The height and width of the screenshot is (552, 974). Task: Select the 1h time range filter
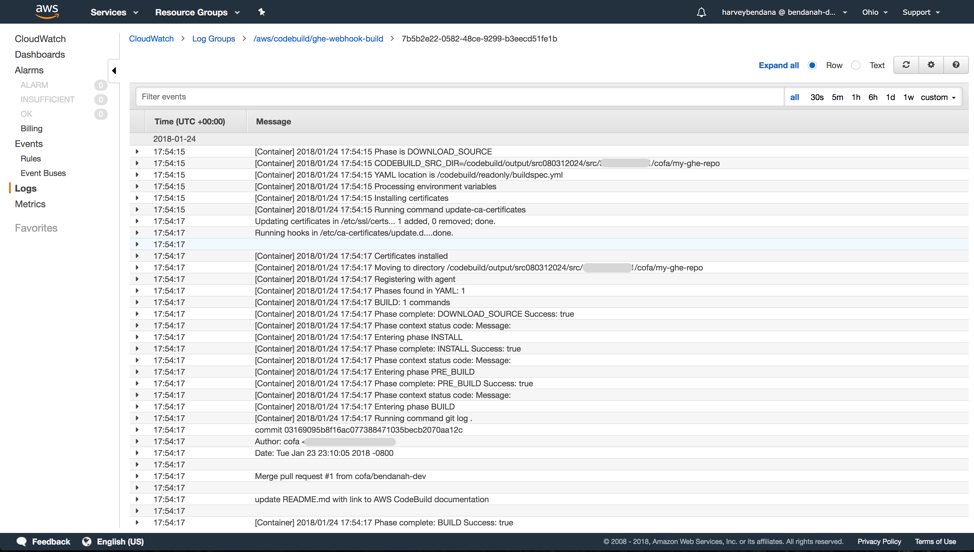coord(856,97)
